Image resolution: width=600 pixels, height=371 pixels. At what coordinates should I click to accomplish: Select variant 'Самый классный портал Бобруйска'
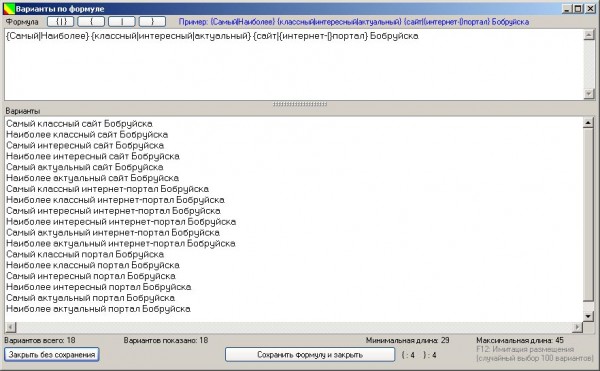click(x=85, y=254)
